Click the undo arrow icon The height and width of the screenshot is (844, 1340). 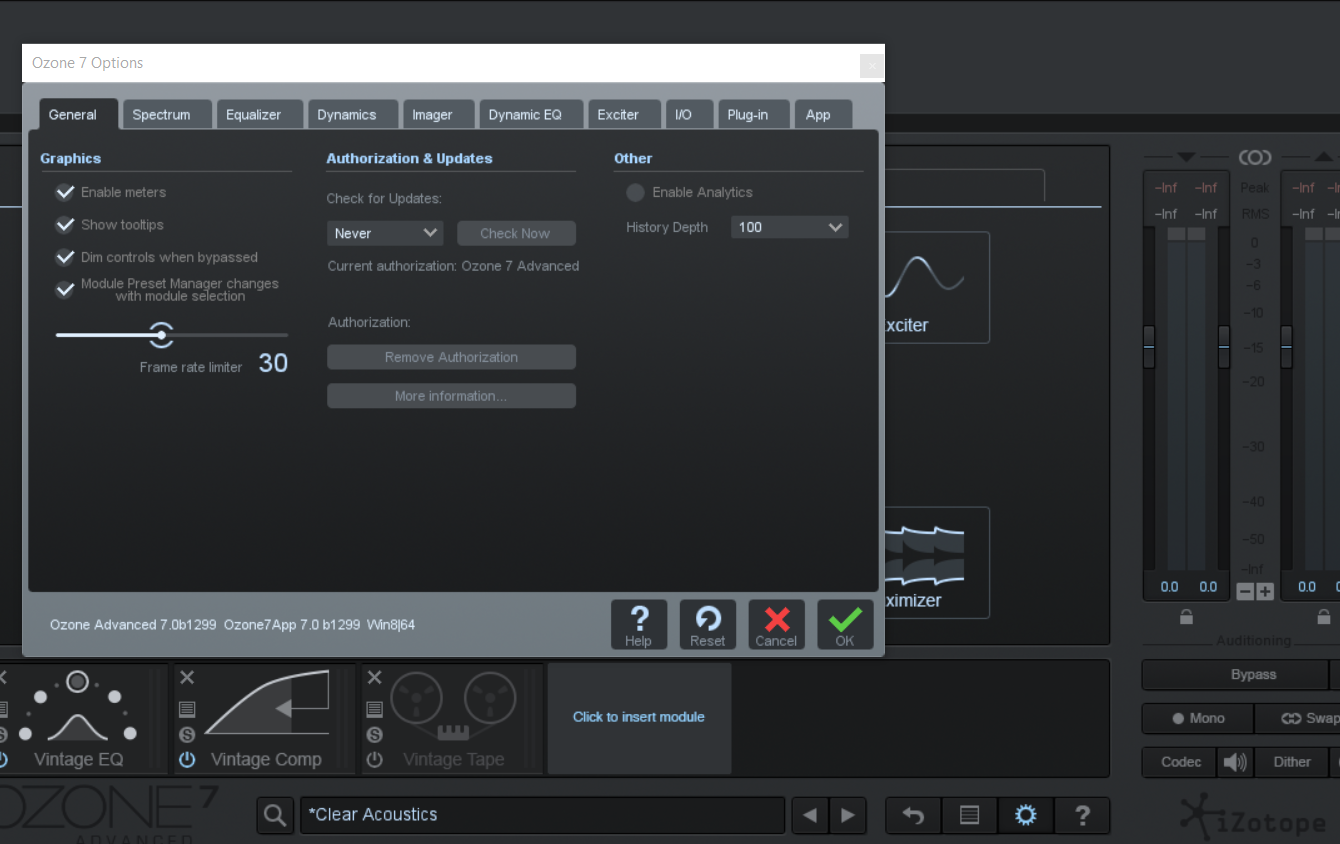pos(913,815)
